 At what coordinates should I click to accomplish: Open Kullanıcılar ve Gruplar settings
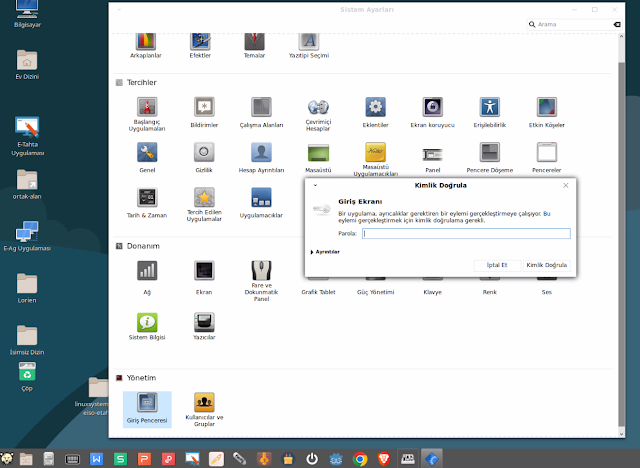tap(204, 409)
